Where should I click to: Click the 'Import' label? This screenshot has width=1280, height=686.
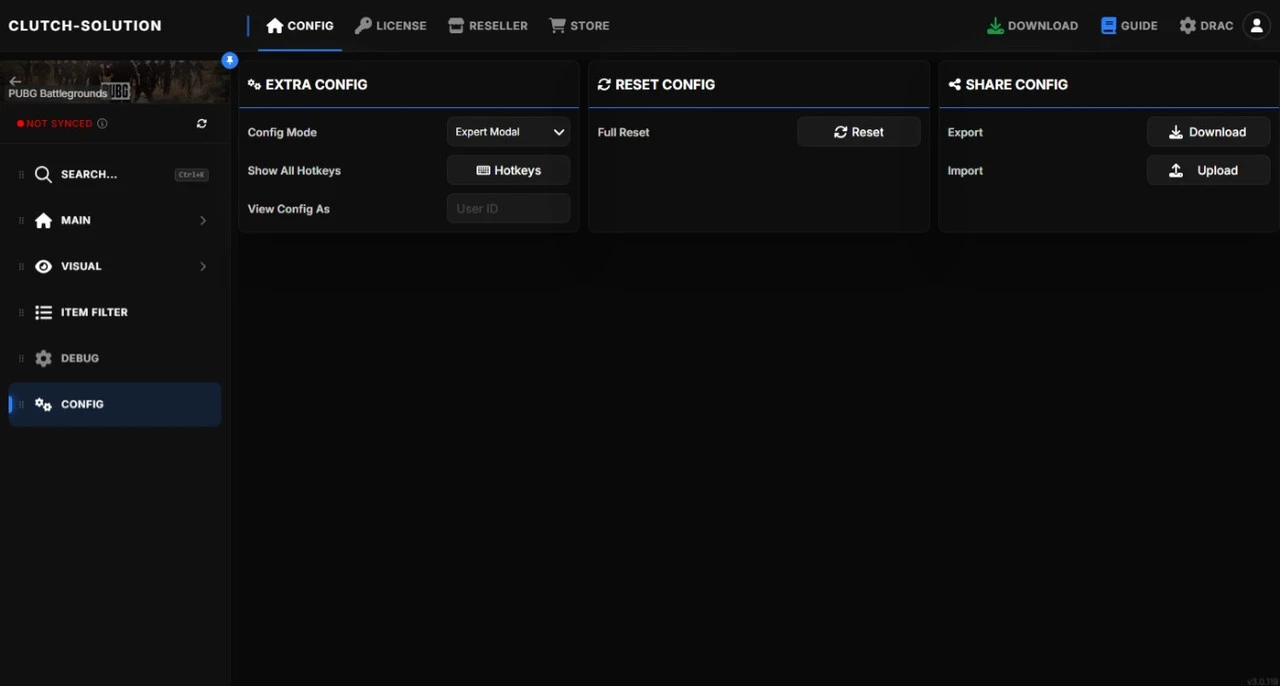click(x=965, y=170)
